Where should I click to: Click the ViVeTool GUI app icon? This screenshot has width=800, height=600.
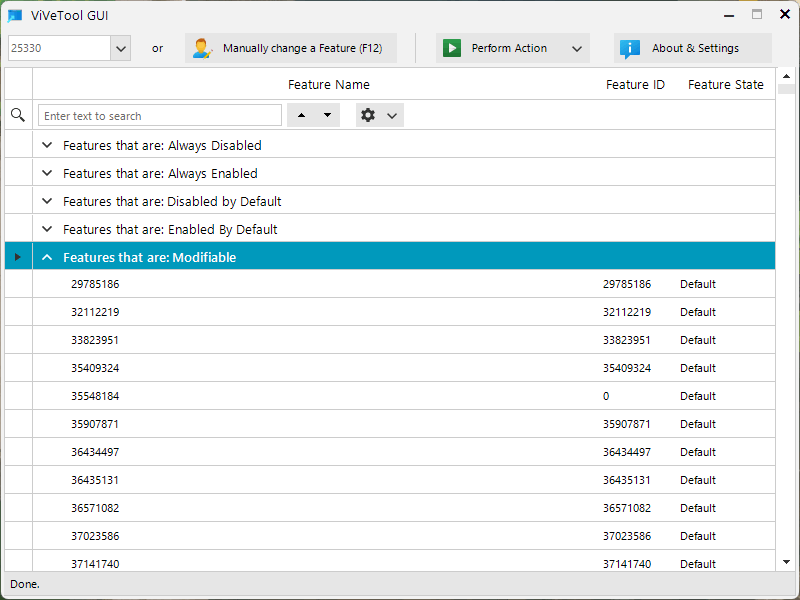[15, 15]
